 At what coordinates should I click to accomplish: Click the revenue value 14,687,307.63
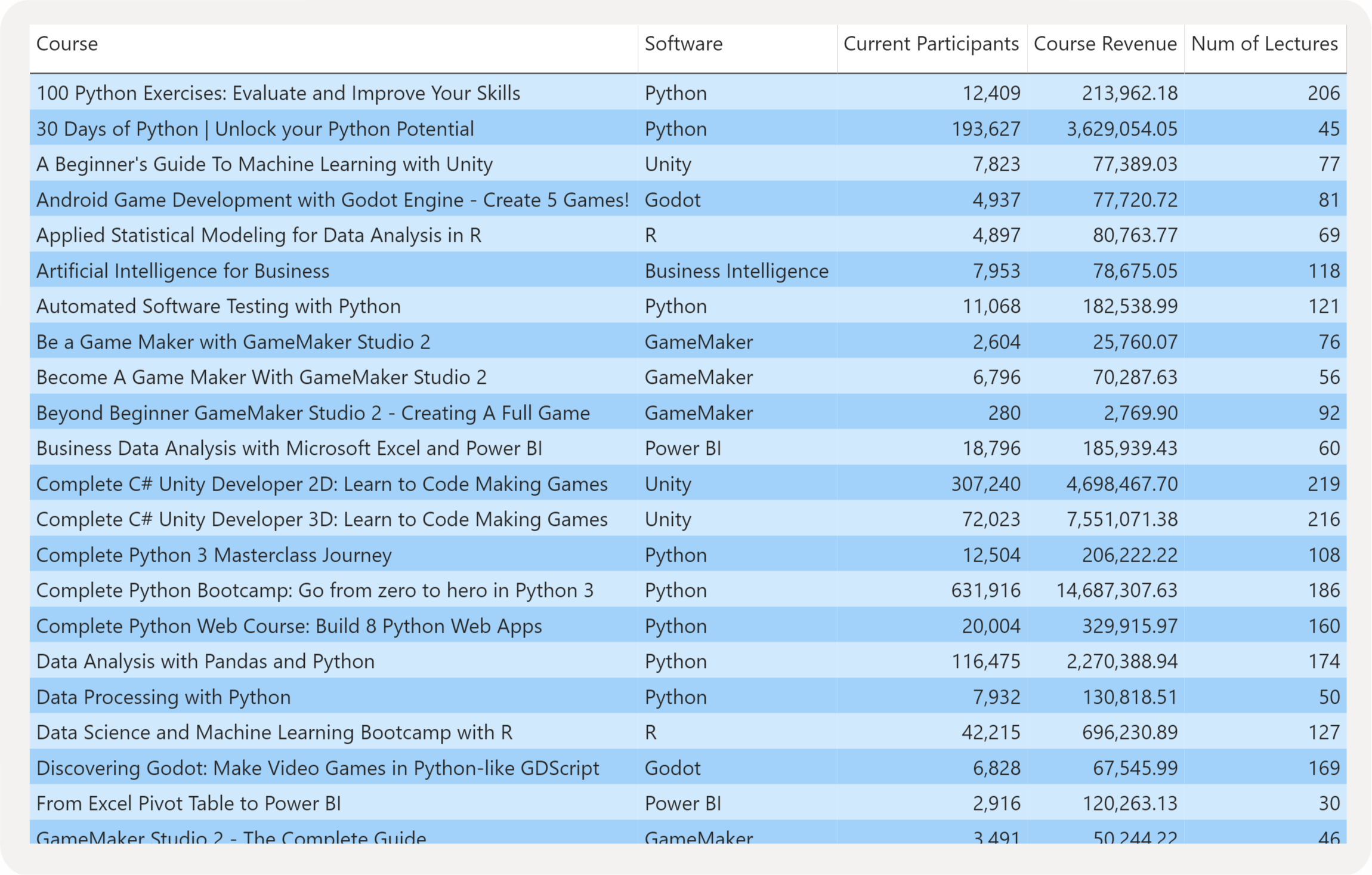click(1117, 590)
